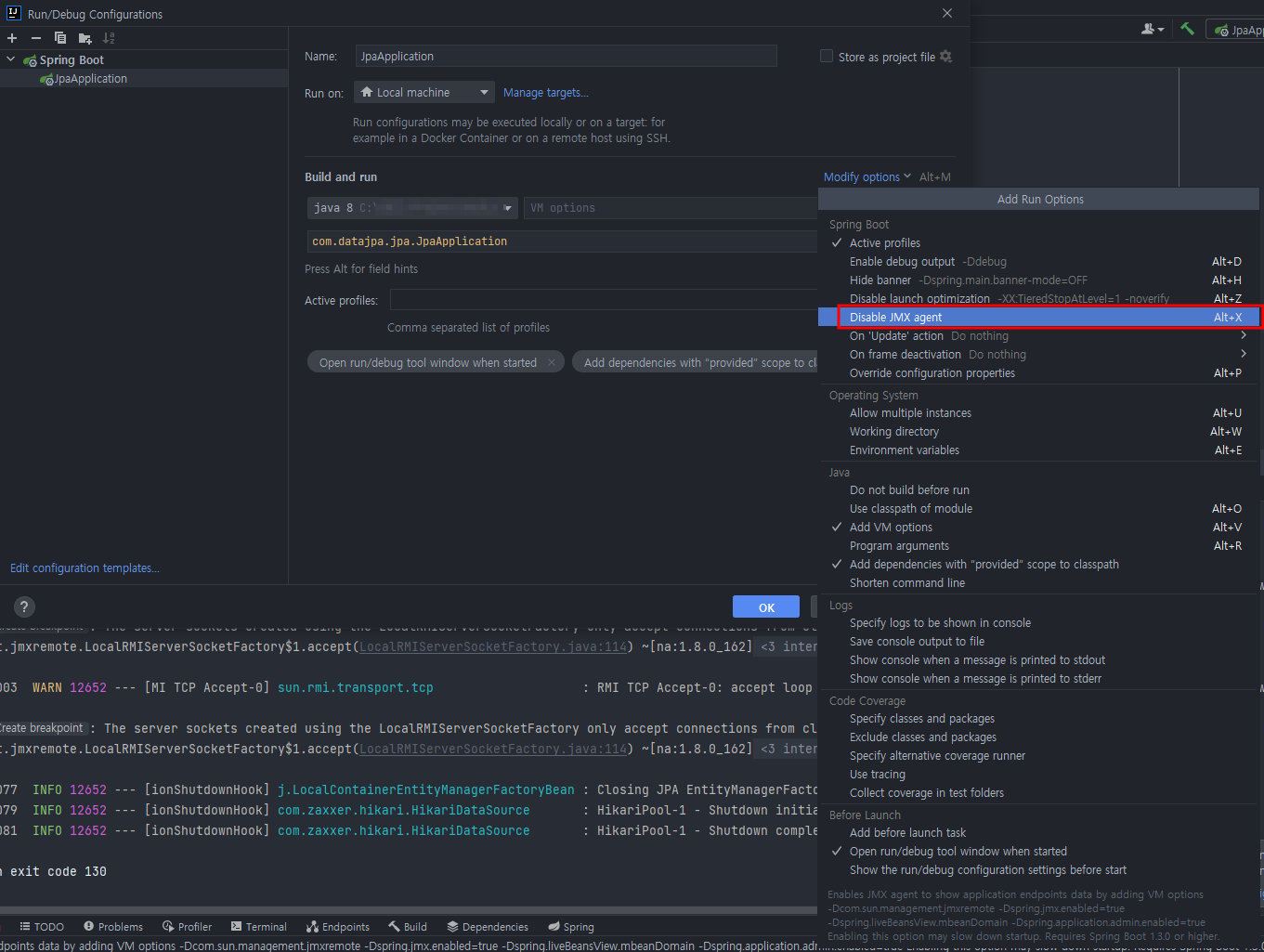
Task: Select Use classpath of module option
Action: pyautogui.click(x=1038, y=509)
